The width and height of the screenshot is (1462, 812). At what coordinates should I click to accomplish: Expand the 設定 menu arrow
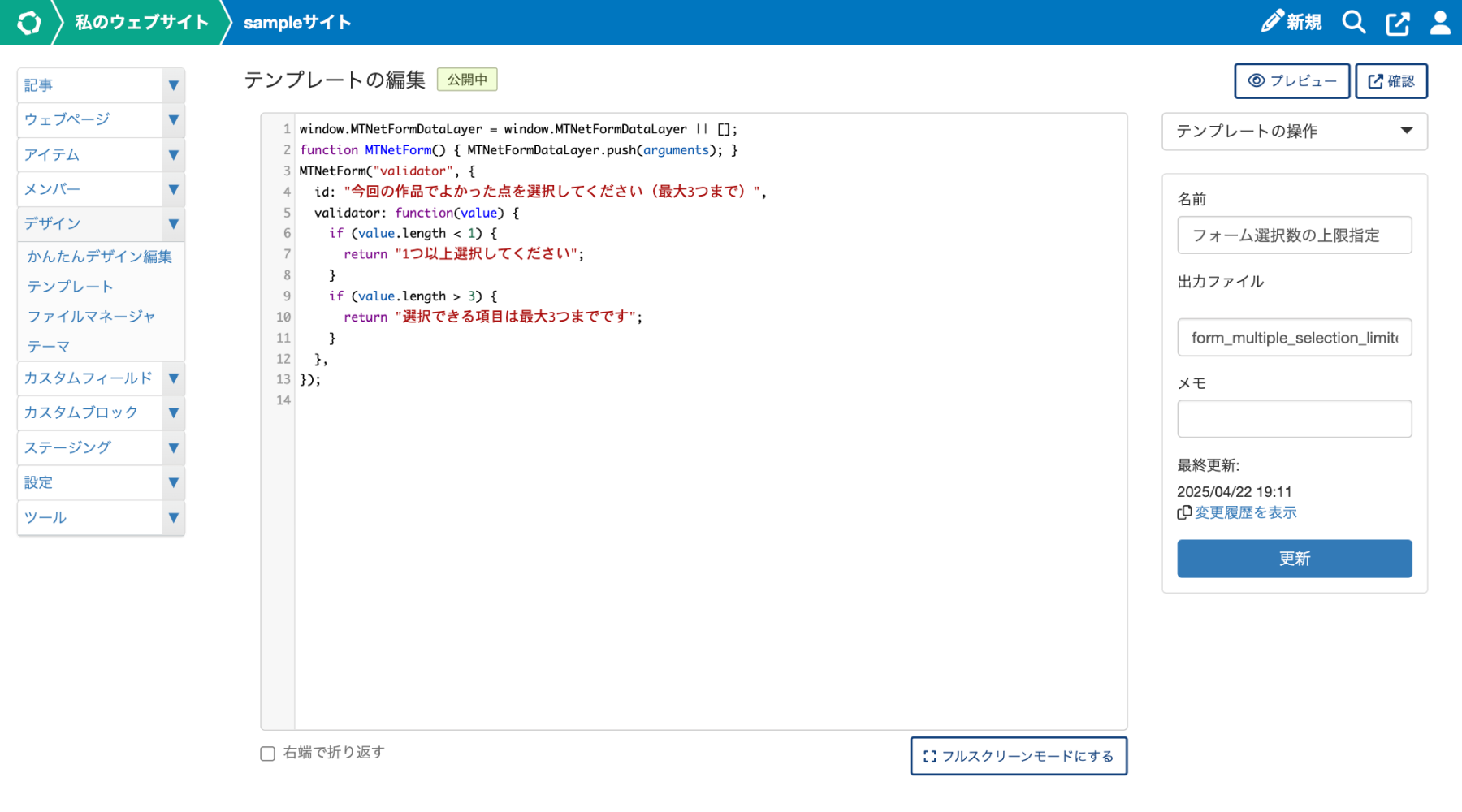coord(172,482)
